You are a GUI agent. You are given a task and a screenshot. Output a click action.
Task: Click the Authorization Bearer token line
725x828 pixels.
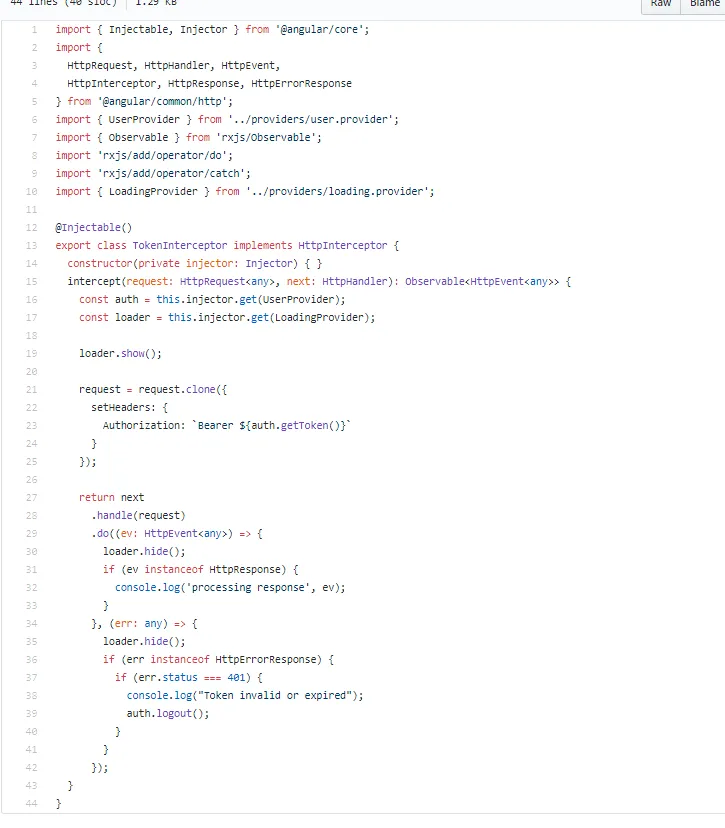point(227,425)
